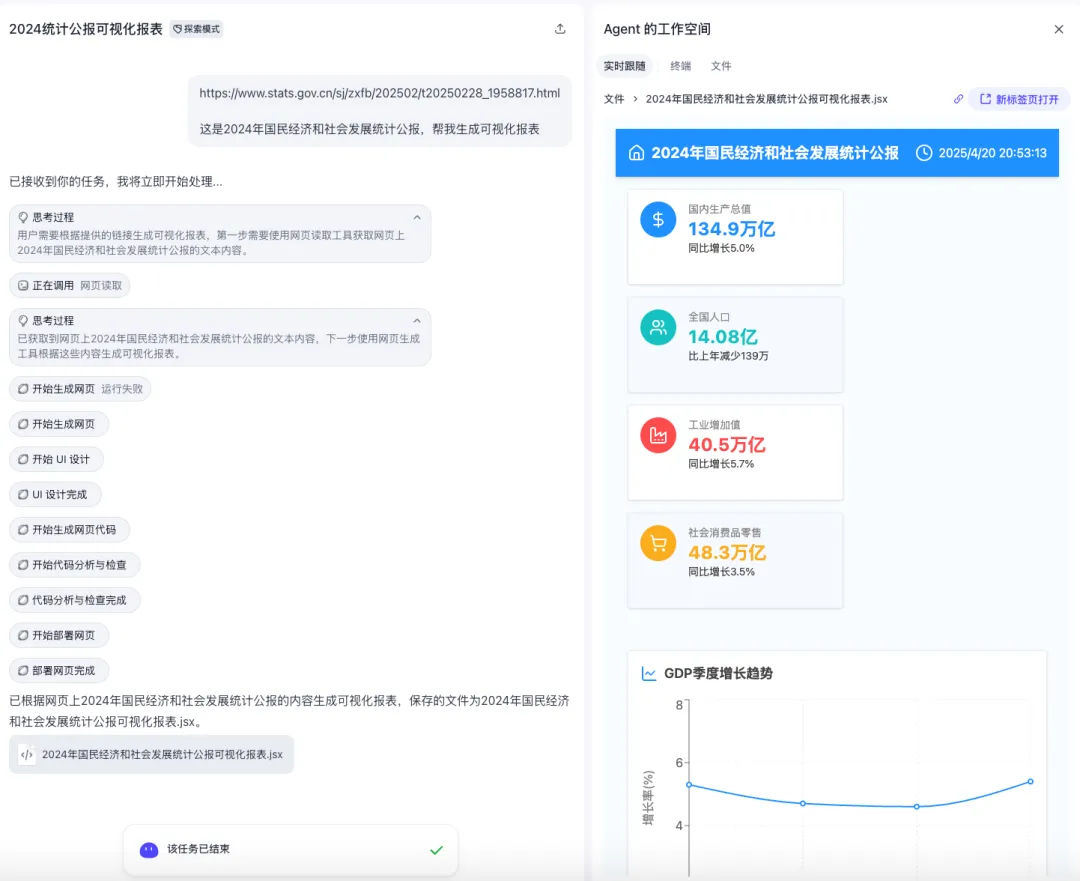Open the generated .jsx file attachment
This screenshot has height=881, width=1080.
pyautogui.click(x=152, y=755)
